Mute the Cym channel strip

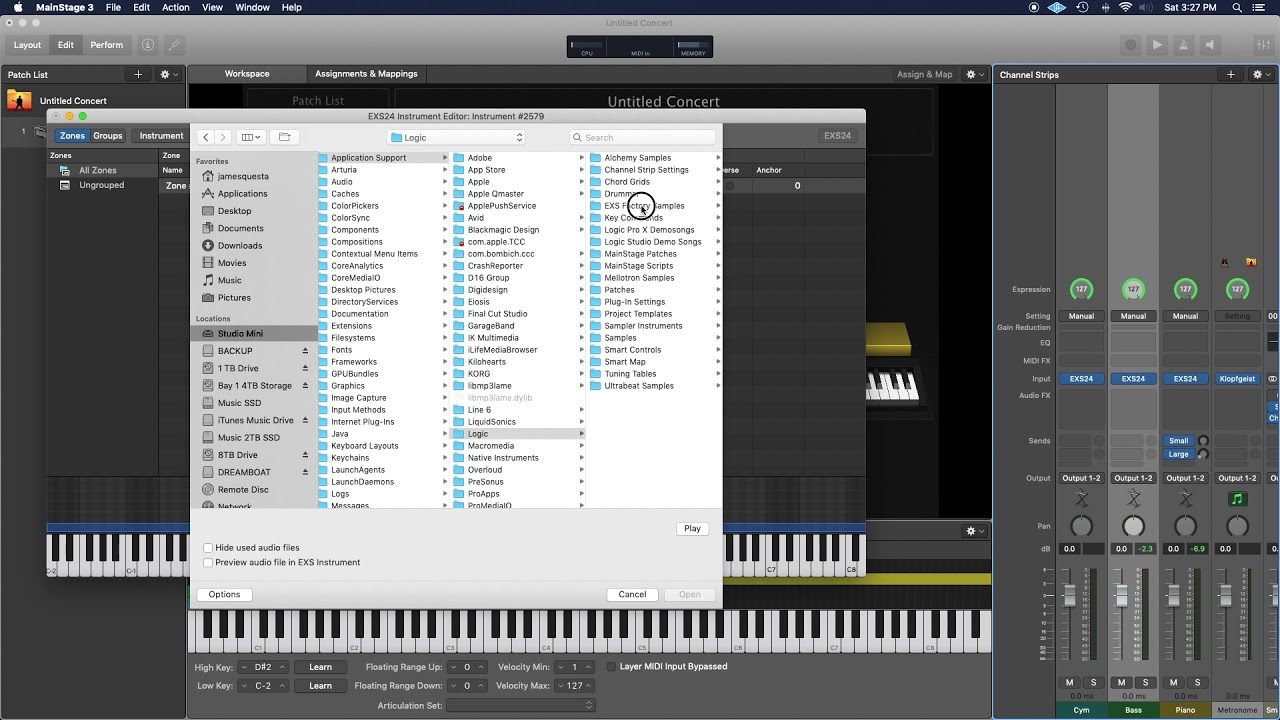point(1069,683)
